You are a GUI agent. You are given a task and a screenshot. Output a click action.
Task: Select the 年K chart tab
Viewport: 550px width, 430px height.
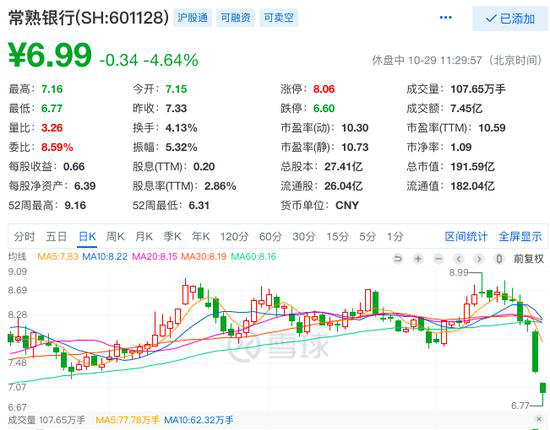201,236
